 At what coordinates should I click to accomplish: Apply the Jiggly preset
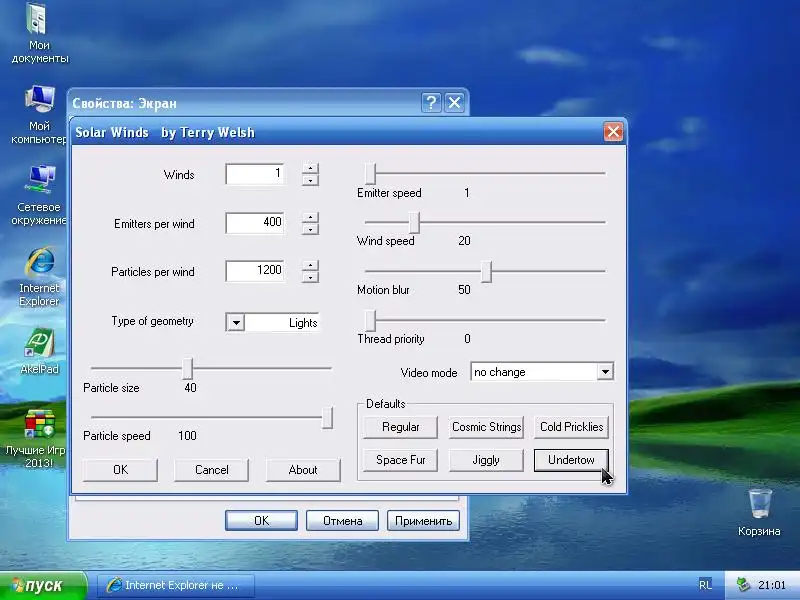[486, 460]
